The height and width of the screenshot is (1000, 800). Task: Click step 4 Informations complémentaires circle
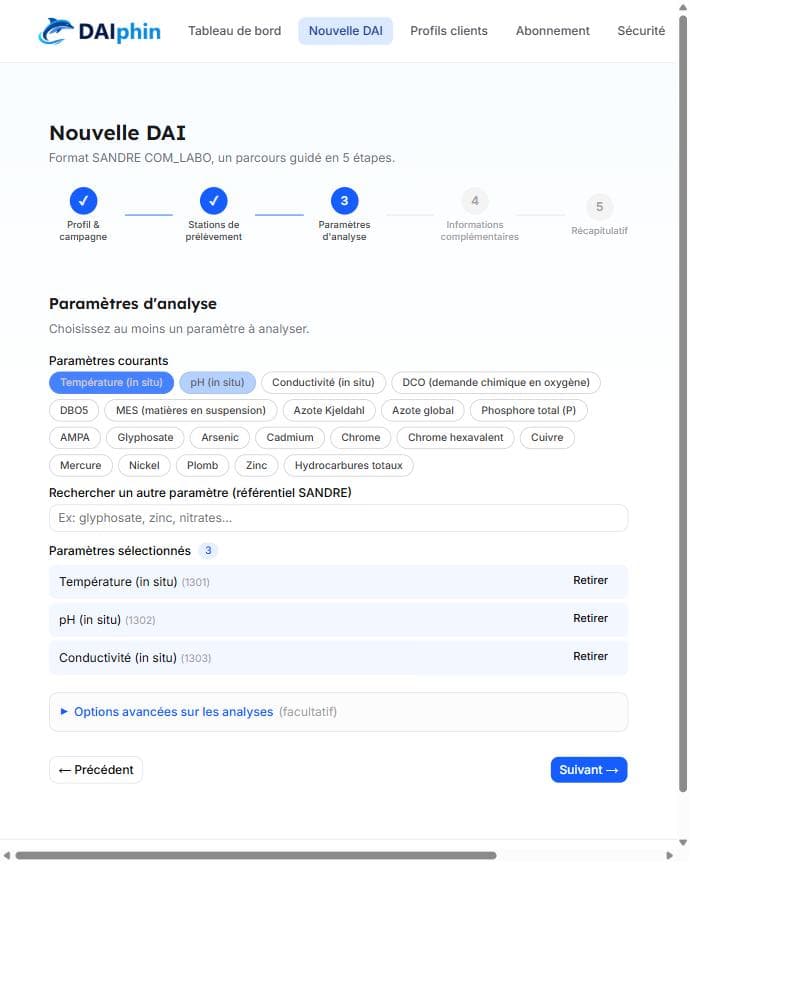[x=475, y=201]
